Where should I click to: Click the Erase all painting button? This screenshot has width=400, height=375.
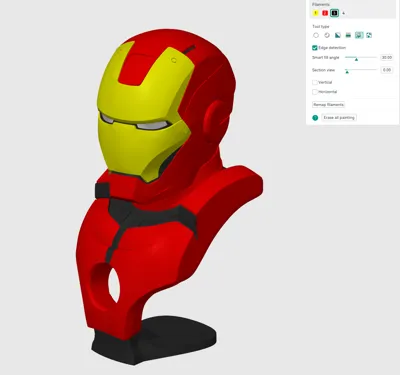pyautogui.click(x=339, y=118)
